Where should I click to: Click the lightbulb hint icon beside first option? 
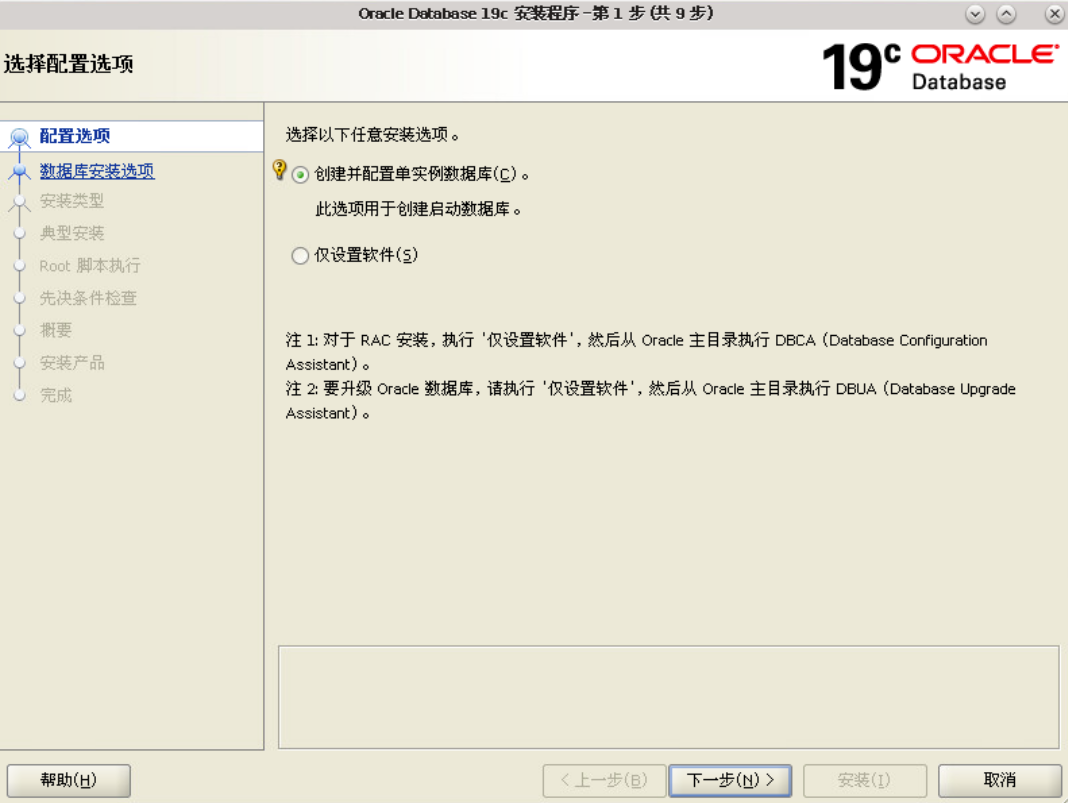279,170
